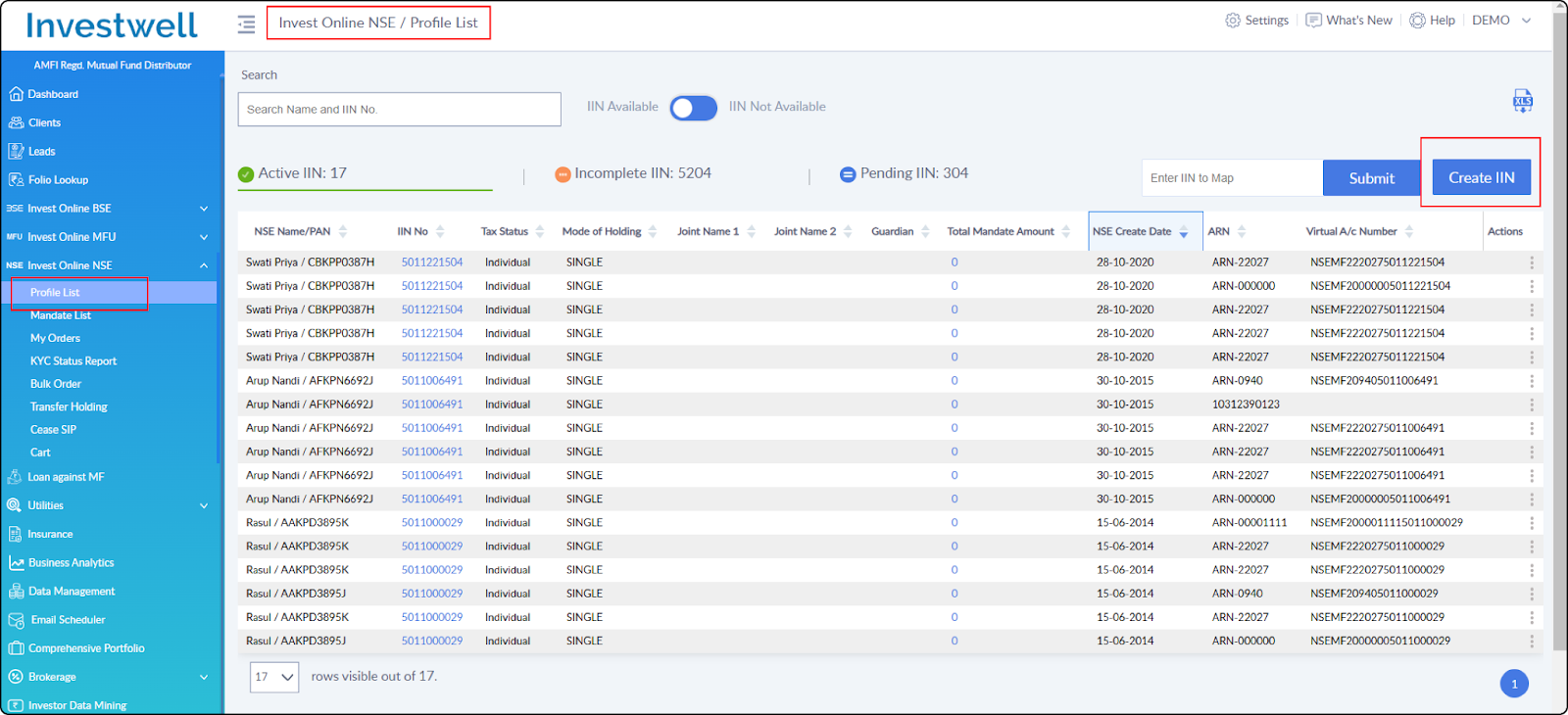
Task: Click mandate amount 0 in first row
Action: coord(955,262)
